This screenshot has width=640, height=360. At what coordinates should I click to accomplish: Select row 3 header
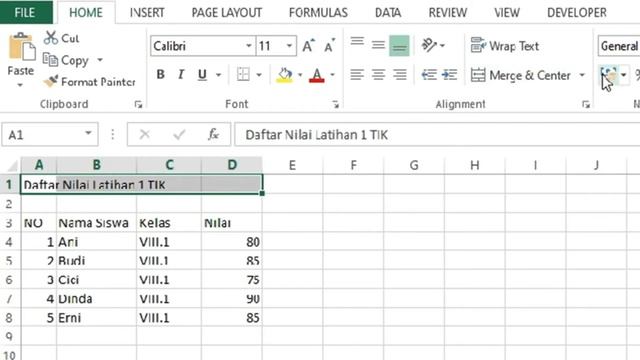9,223
